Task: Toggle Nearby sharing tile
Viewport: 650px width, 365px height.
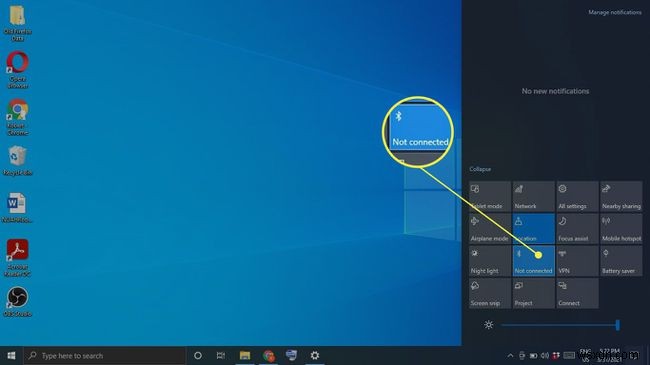Action: pyautogui.click(x=621, y=196)
